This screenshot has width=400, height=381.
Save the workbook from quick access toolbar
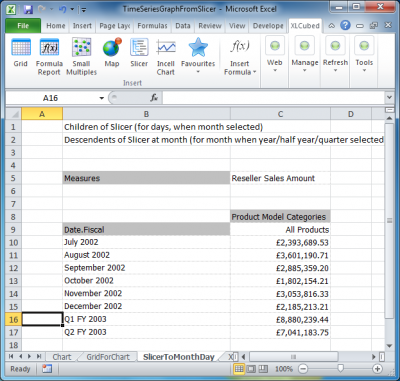click(28, 9)
